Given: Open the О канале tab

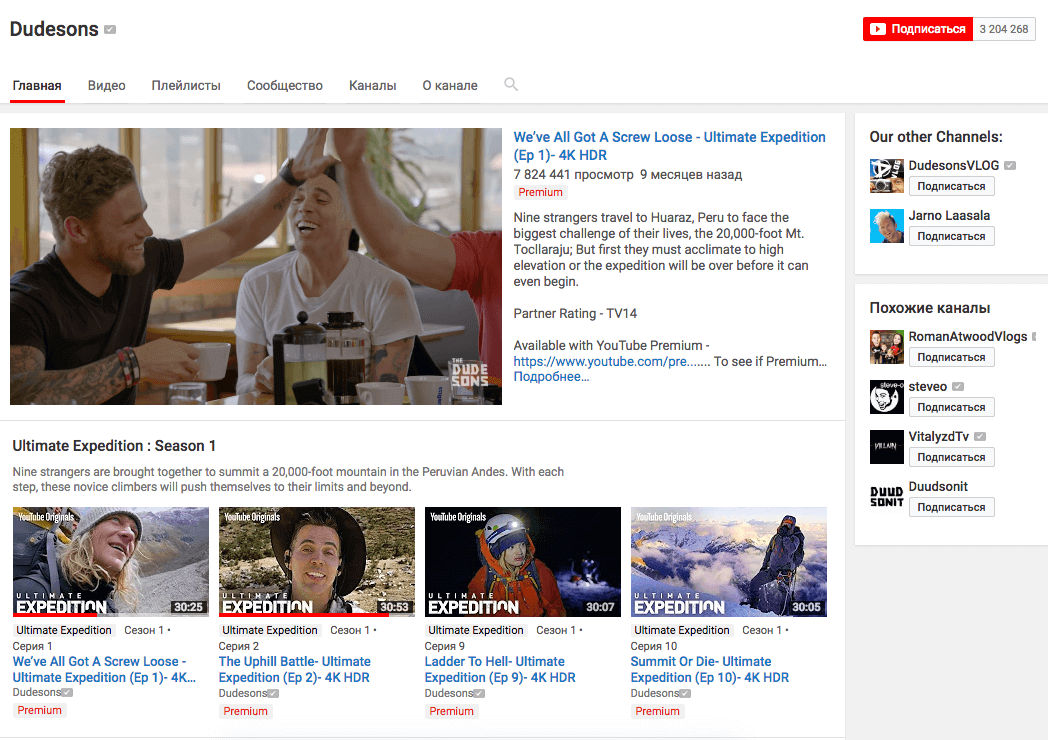Looking at the screenshot, I should click(450, 86).
